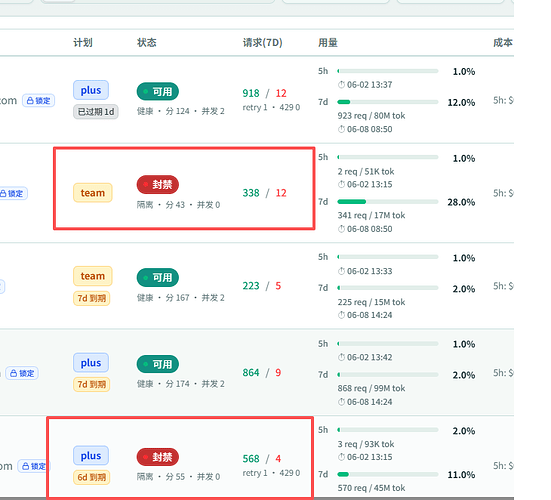The image size is (551, 500).
Task: Click the text 隔离 · 分 43 · 并发 0
Action: [x=179, y=205]
